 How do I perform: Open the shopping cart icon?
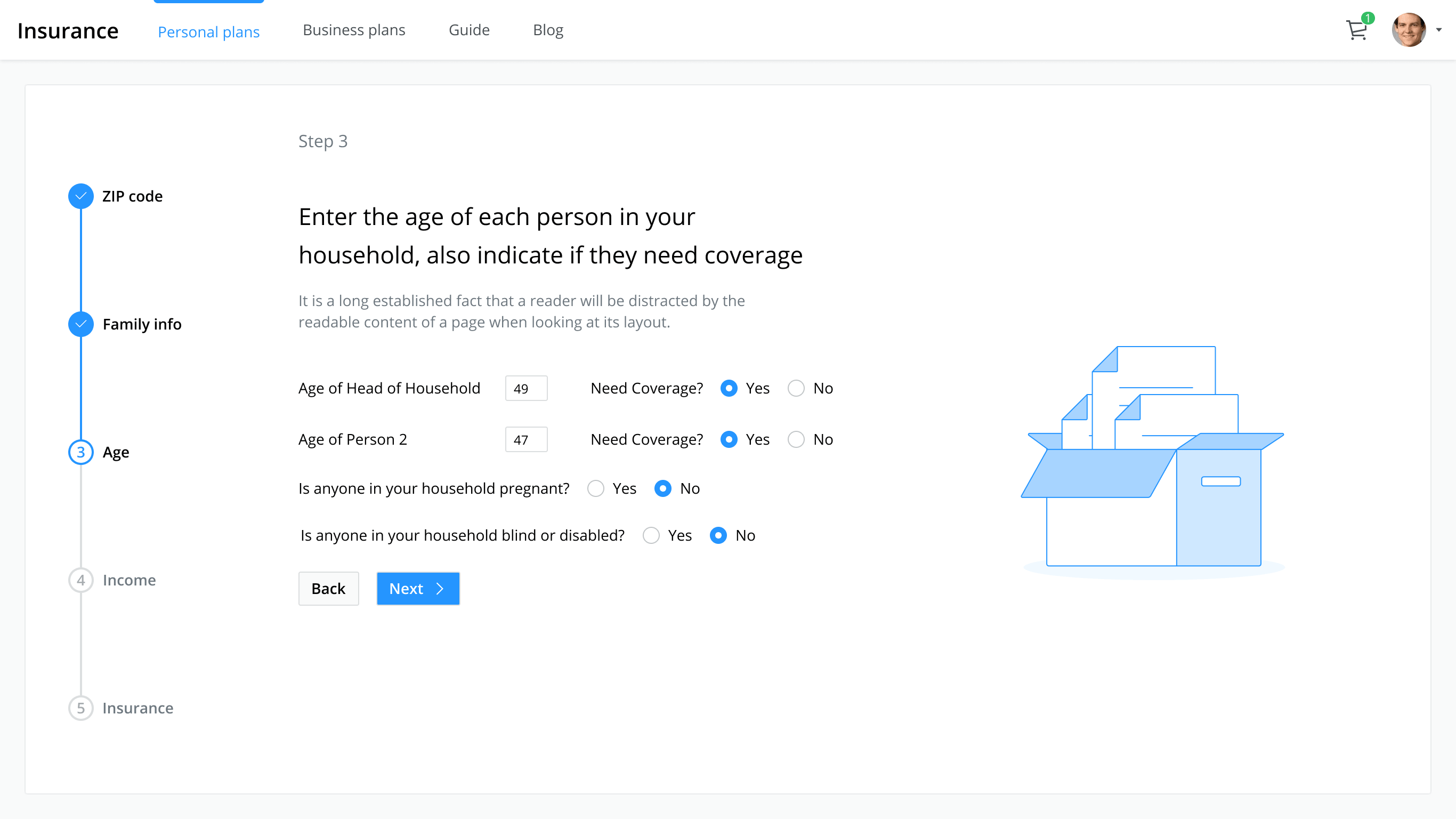(1356, 30)
